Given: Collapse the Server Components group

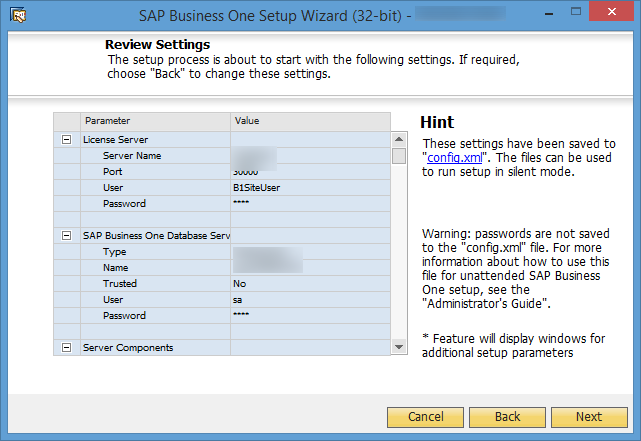Looking at the screenshot, I should pos(66,347).
